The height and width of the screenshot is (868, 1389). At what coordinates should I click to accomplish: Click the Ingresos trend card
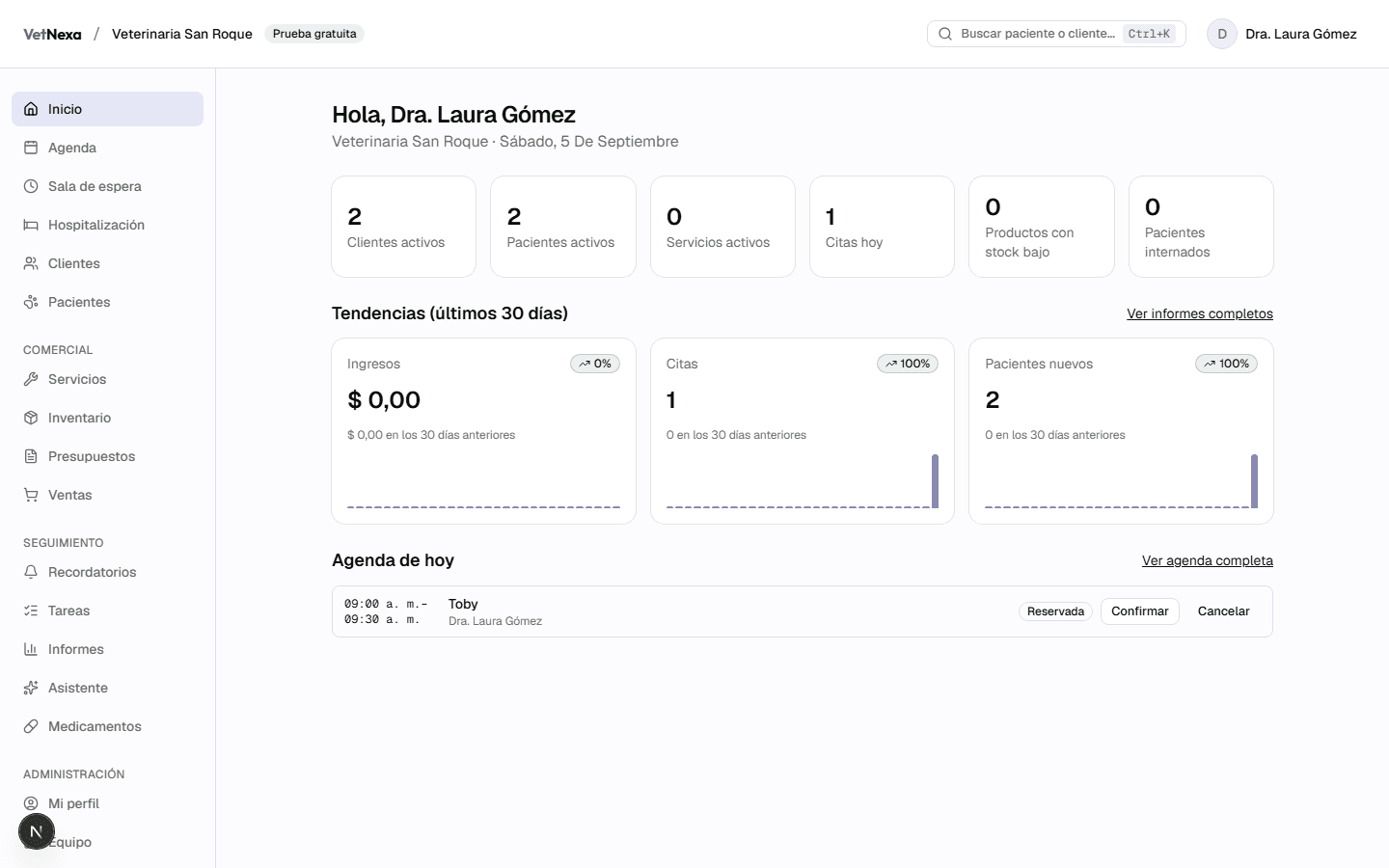pyautogui.click(x=483, y=431)
